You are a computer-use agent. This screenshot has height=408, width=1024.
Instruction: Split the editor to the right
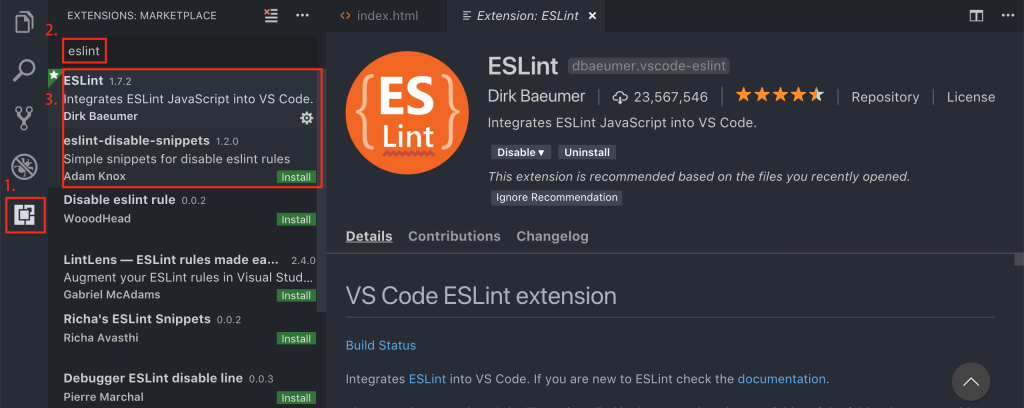click(976, 16)
